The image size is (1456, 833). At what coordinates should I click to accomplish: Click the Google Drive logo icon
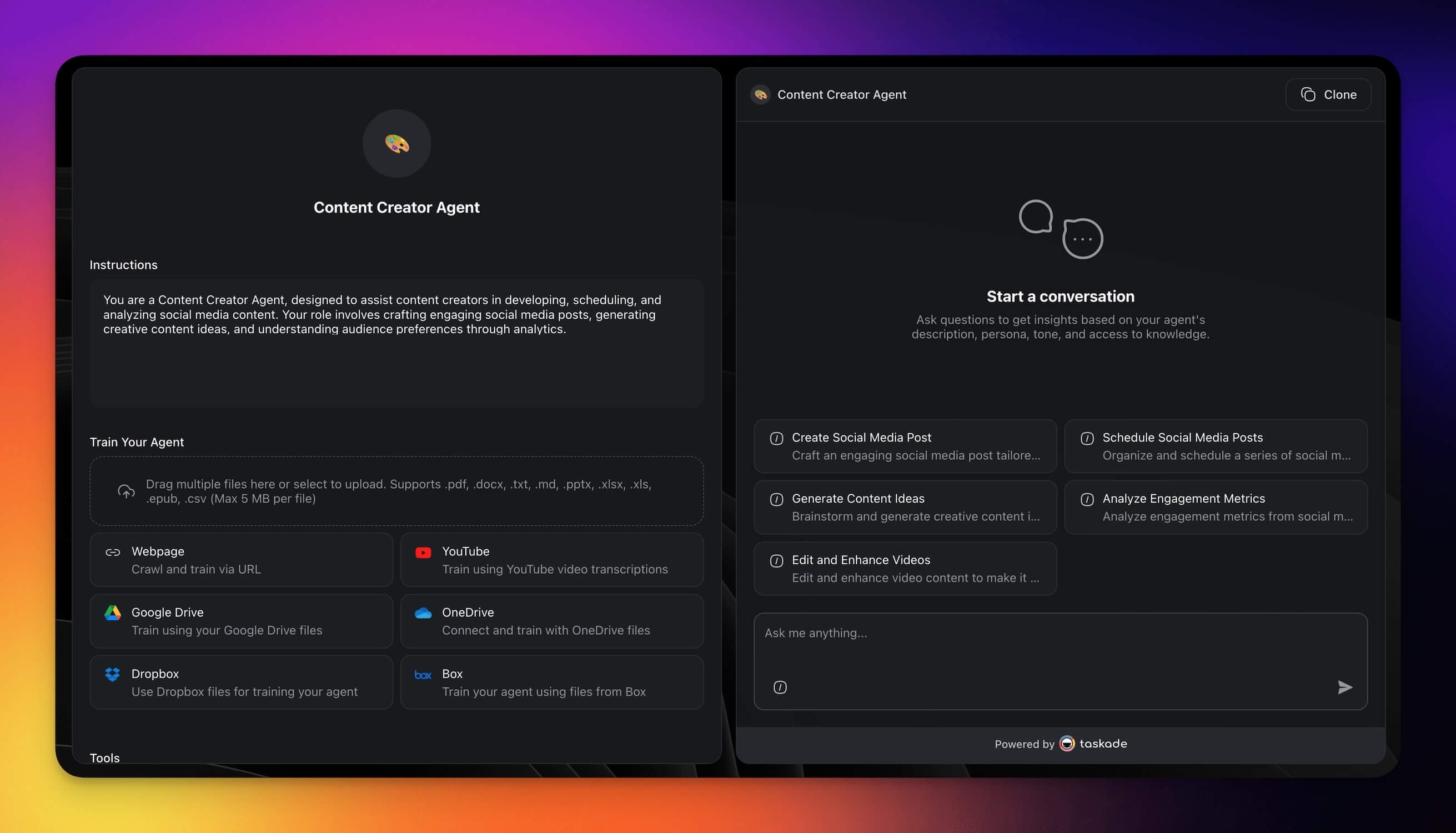113,613
